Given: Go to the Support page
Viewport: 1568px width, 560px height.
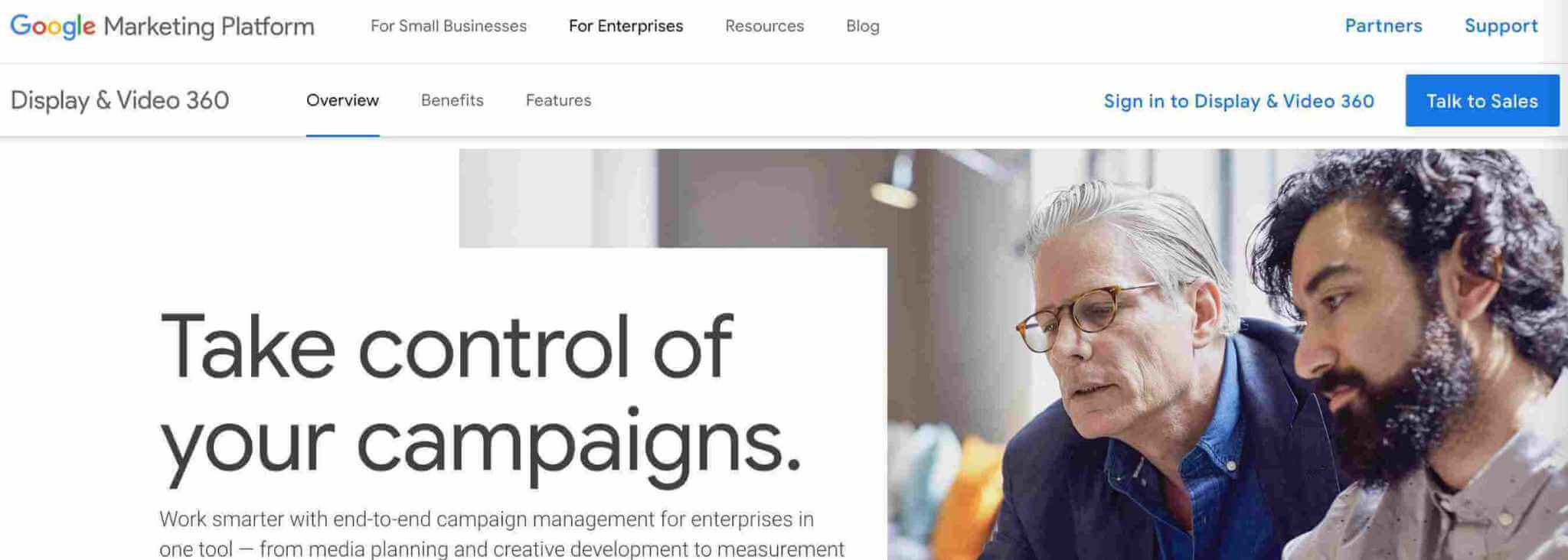Looking at the screenshot, I should 1500,25.
